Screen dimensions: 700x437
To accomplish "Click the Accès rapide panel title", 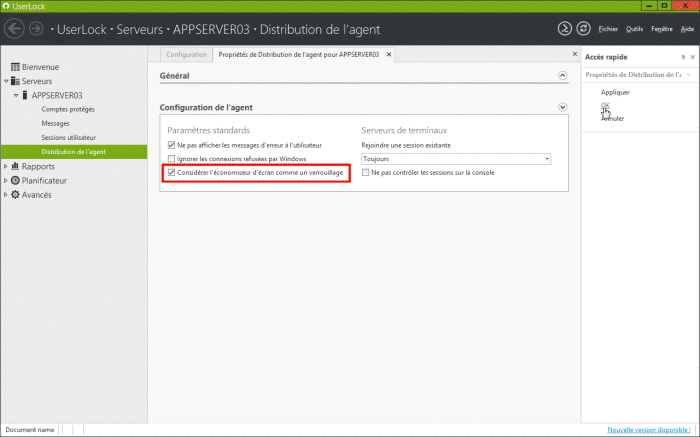I will (606, 57).
